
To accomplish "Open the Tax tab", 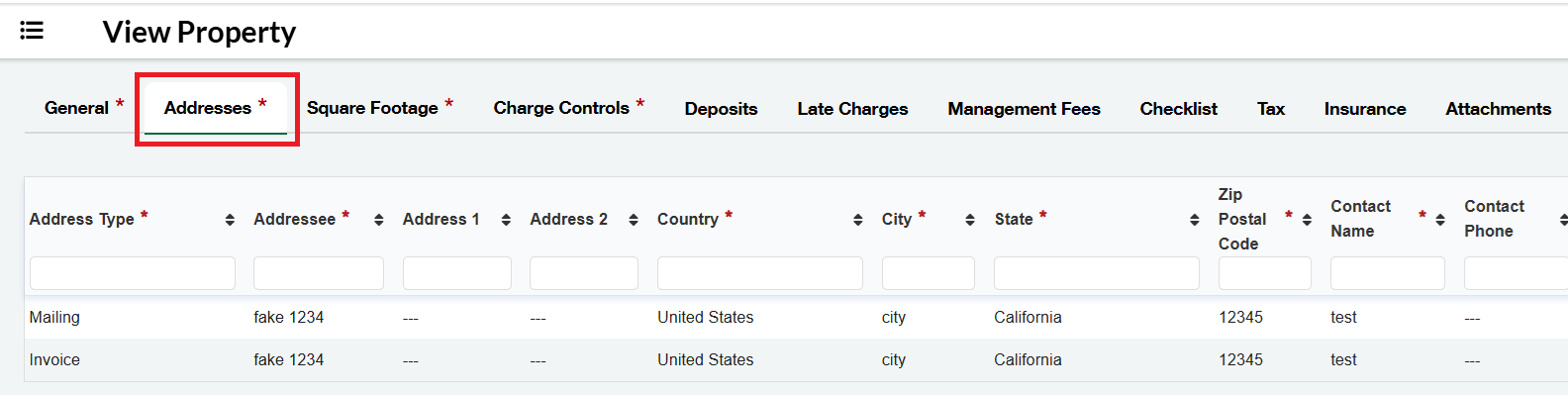I will point(1271,109).
